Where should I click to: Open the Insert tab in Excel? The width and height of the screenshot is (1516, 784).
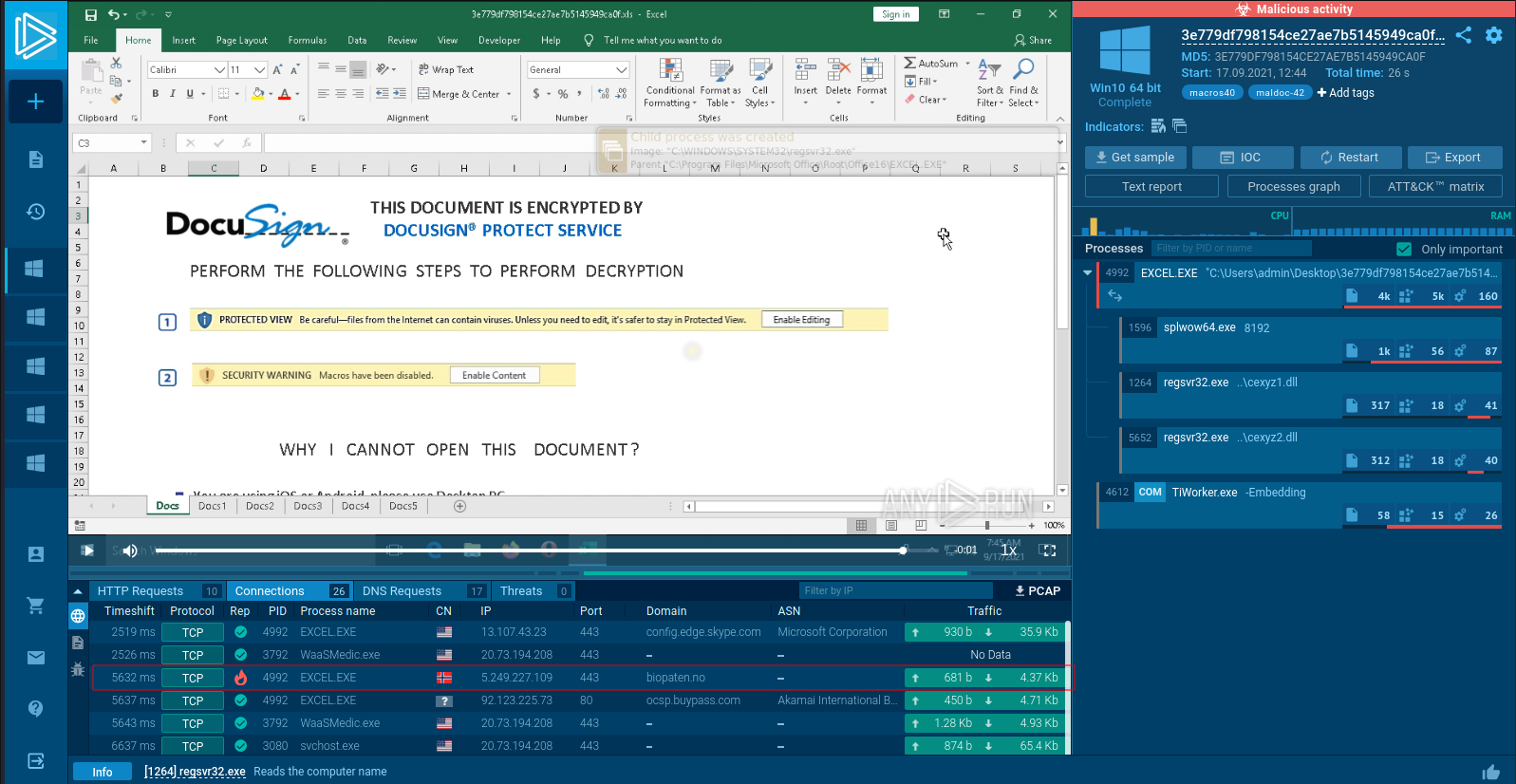[183, 40]
